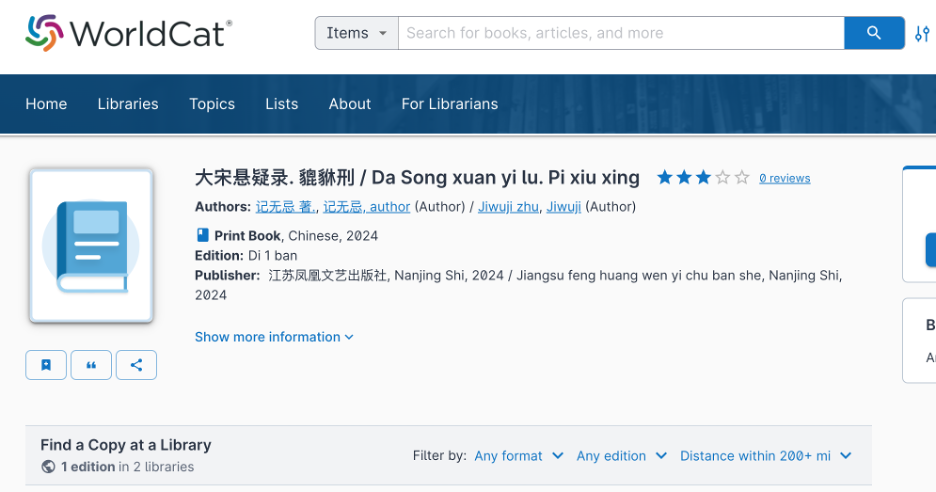The width and height of the screenshot is (936, 492).
Task: Open Lists in navigation bar
Action: coord(282,104)
